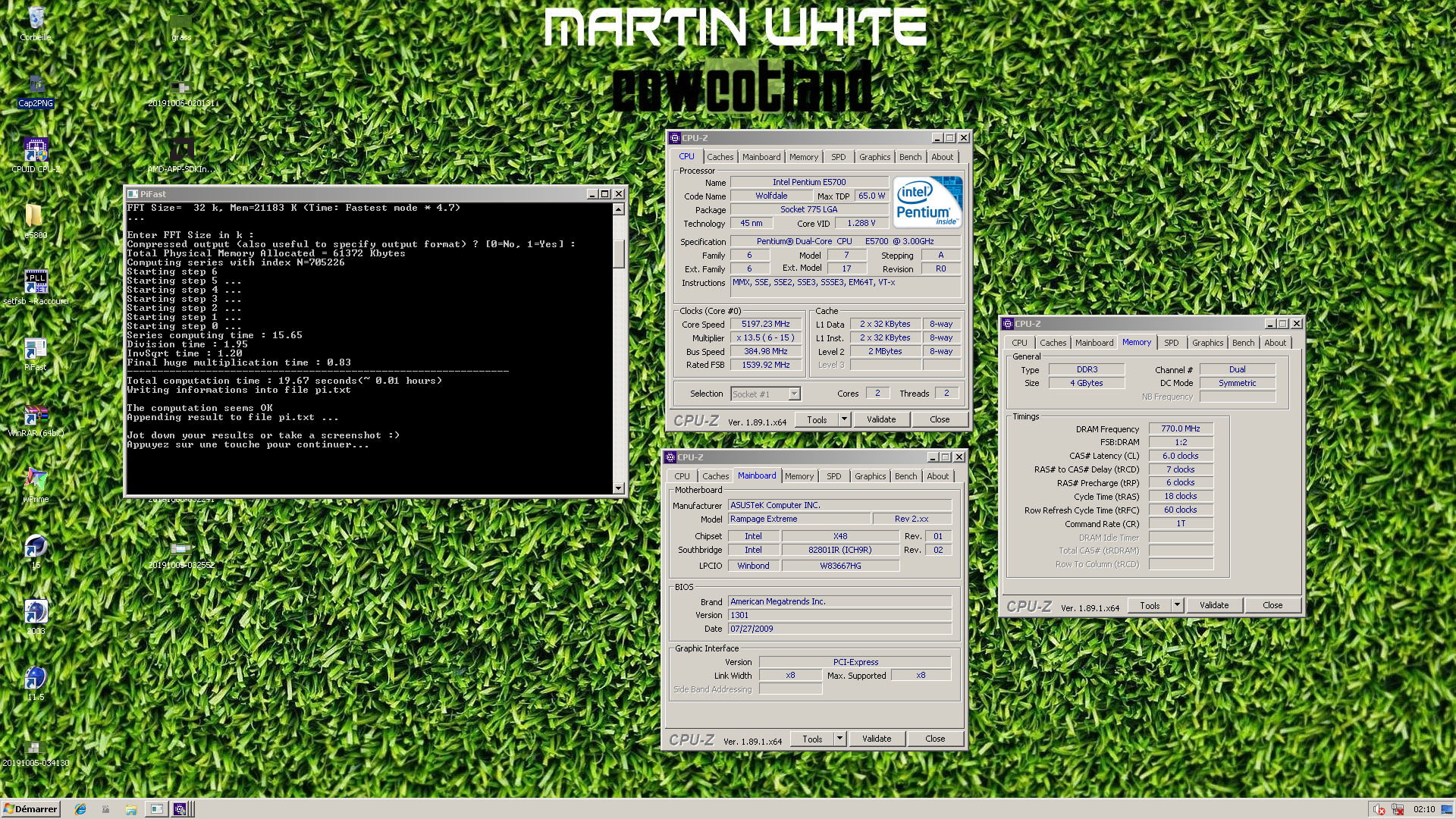Click the PiFast console taskbar button
The width and height of the screenshot is (1456, 819).
point(156,809)
